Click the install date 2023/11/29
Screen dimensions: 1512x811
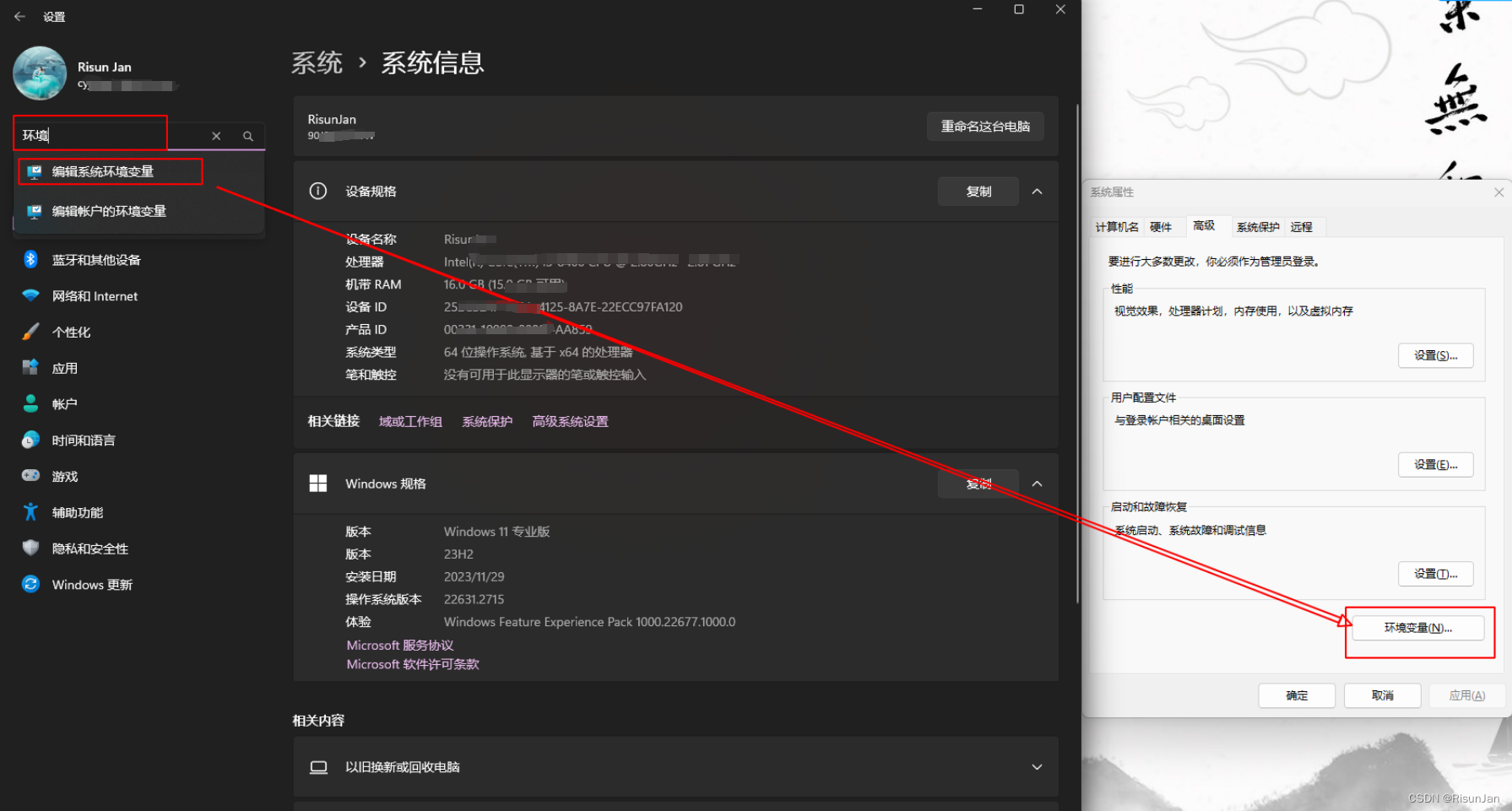[474, 576]
